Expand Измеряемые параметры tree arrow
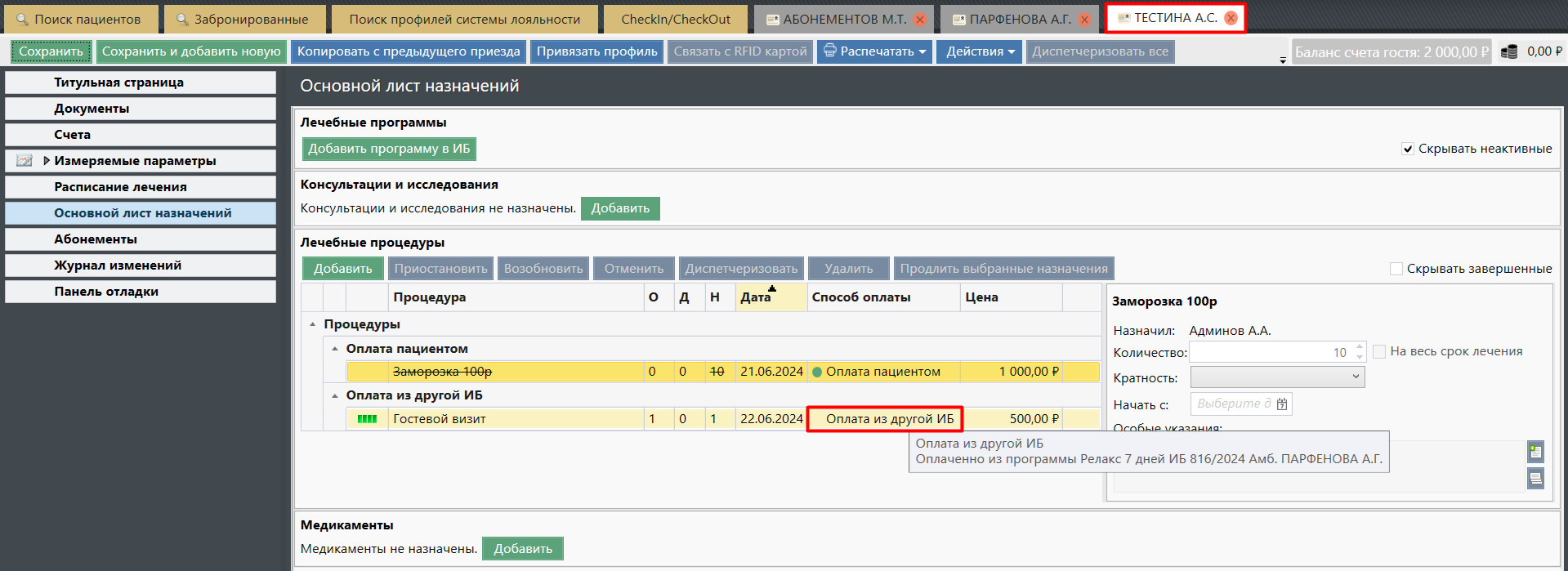This screenshot has height=571, width=1568. [x=47, y=161]
